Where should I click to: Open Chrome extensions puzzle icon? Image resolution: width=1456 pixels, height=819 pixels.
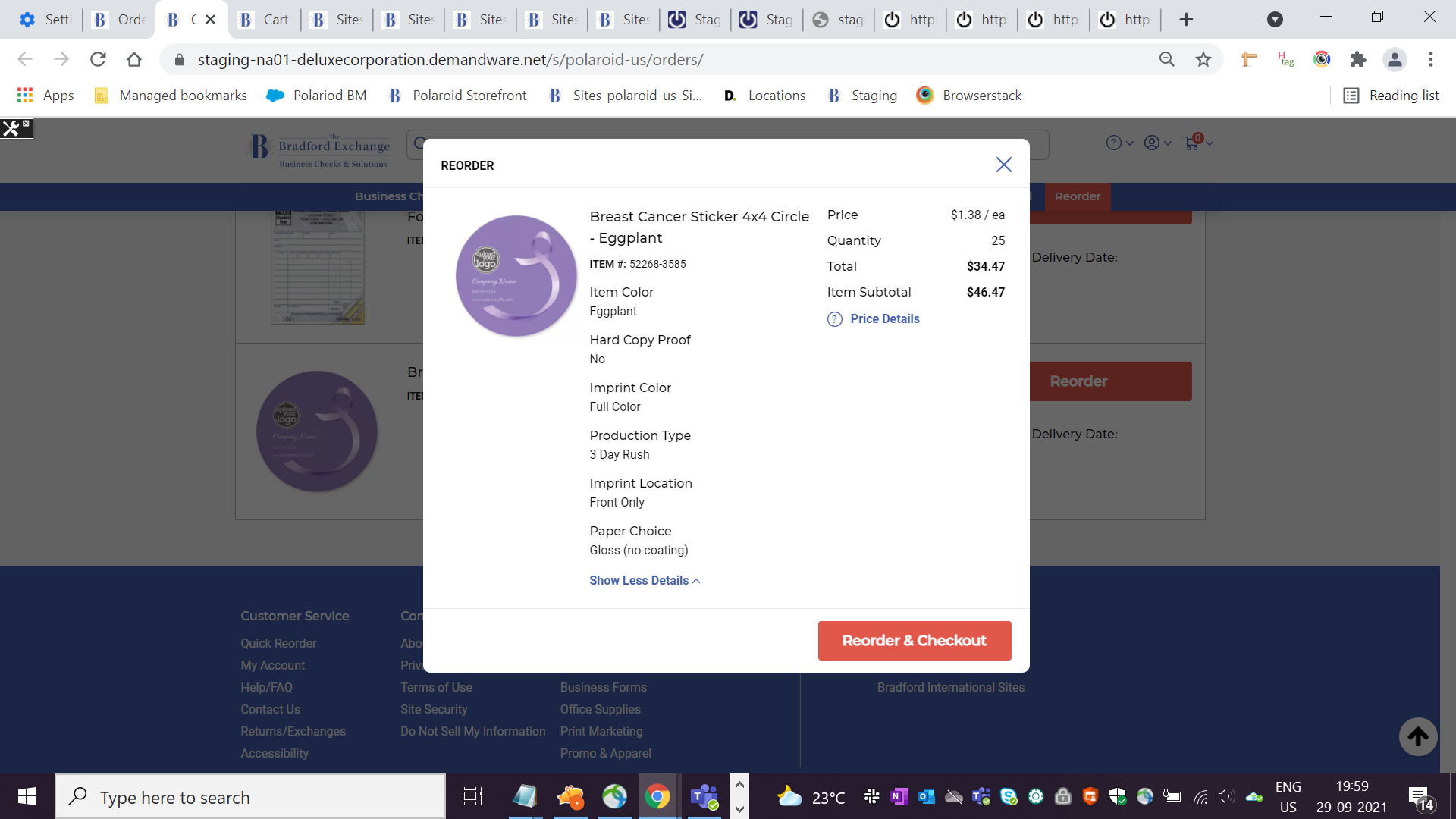pyautogui.click(x=1358, y=59)
